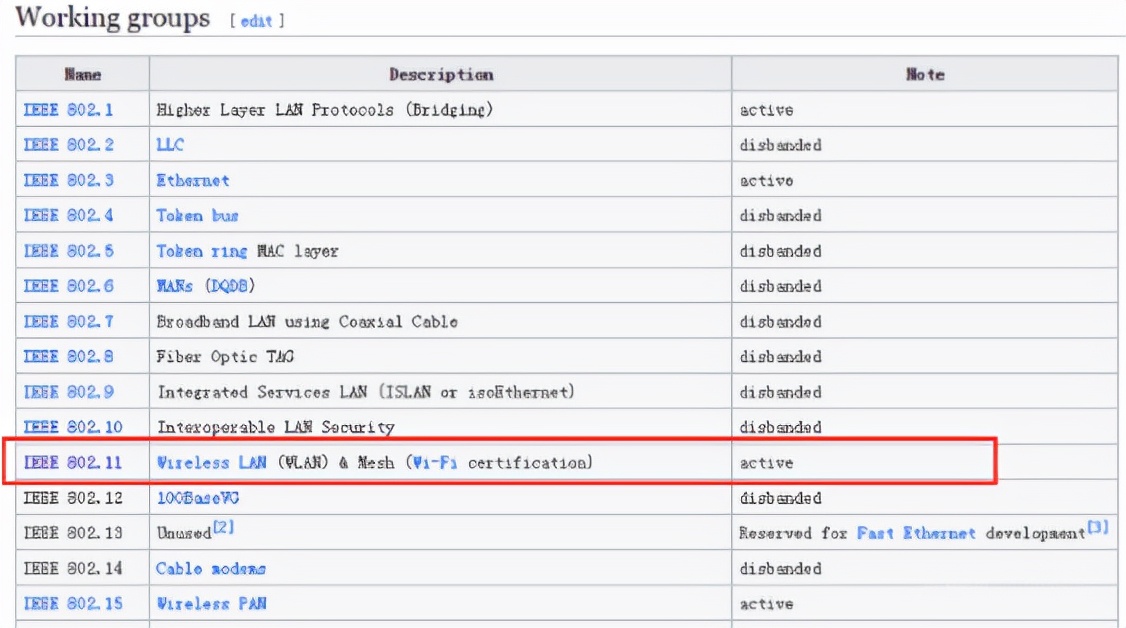
Task: Follow the Token ring link
Action: point(202,251)
